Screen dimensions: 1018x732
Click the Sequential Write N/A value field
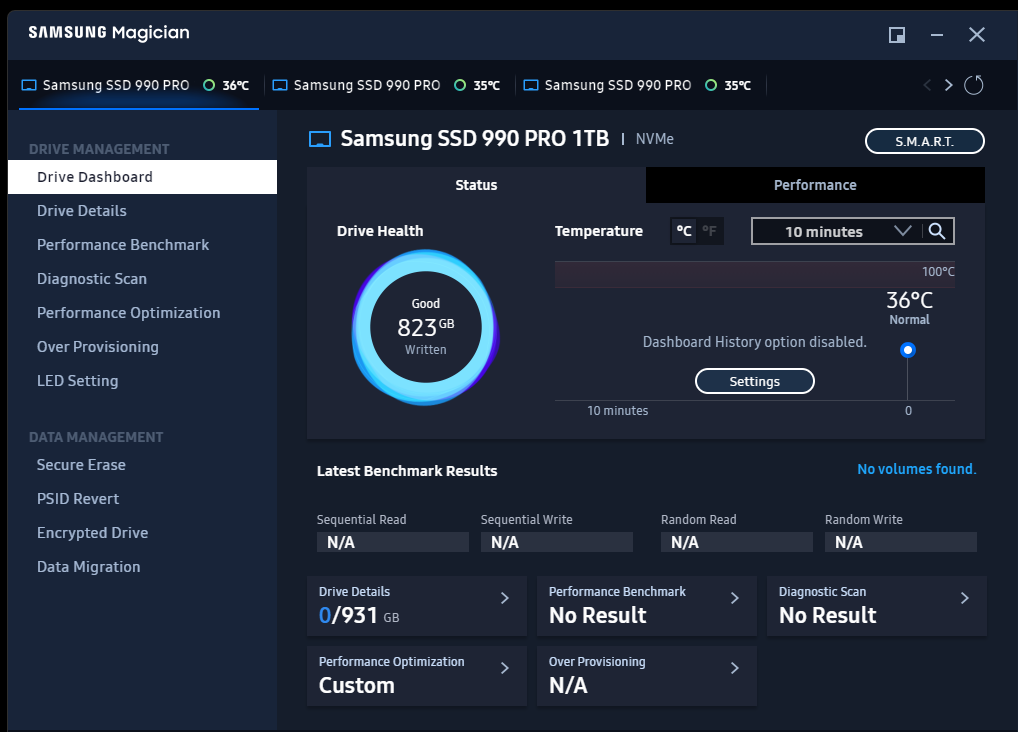pyautogui.click(x=557, y=542)
